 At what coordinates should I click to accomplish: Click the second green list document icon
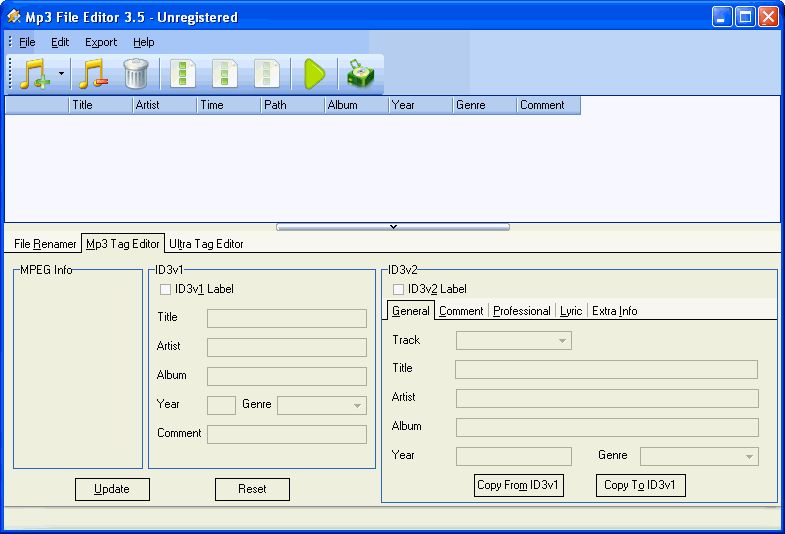(x=225, y=74)
